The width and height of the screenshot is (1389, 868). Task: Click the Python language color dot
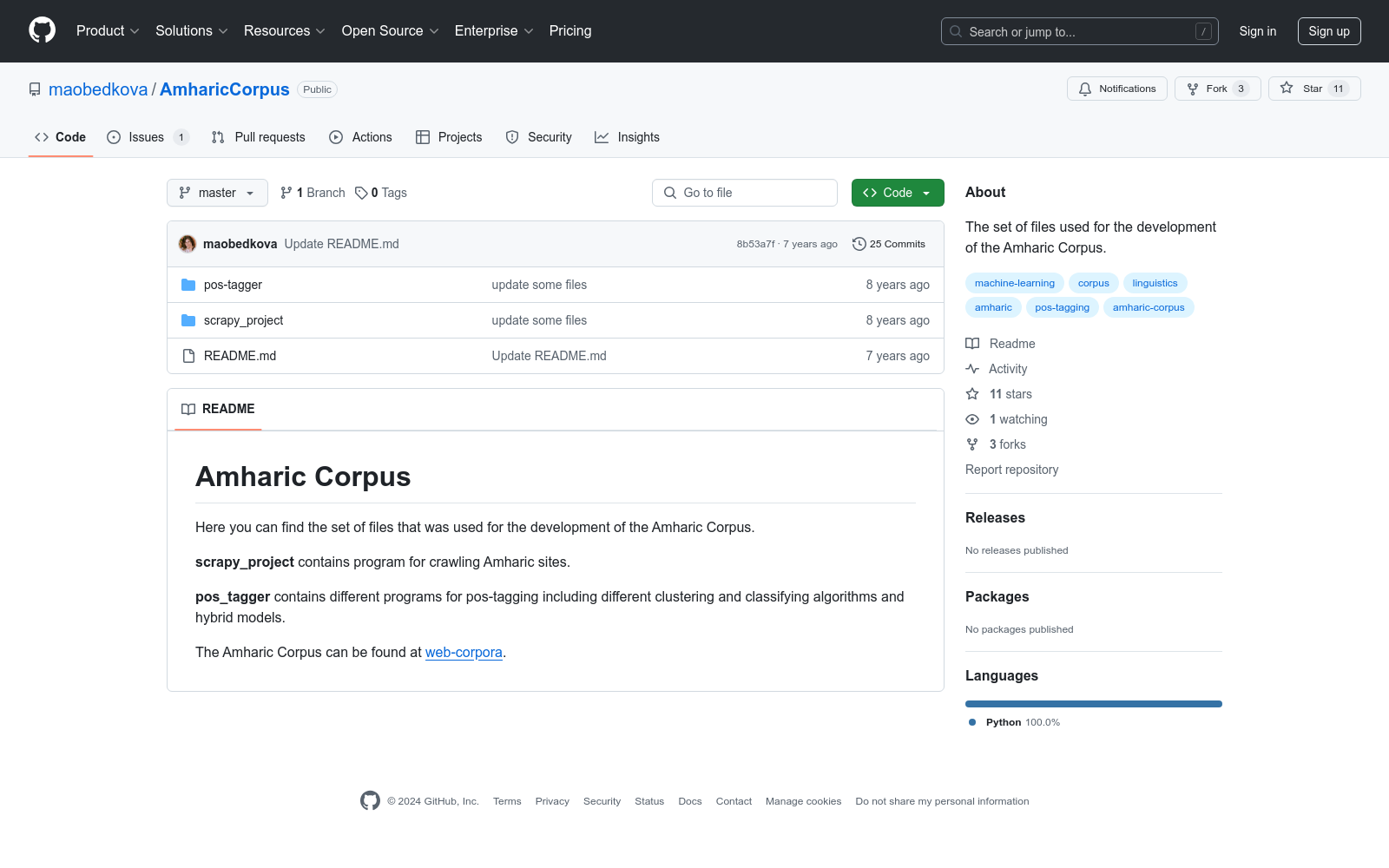972,722
